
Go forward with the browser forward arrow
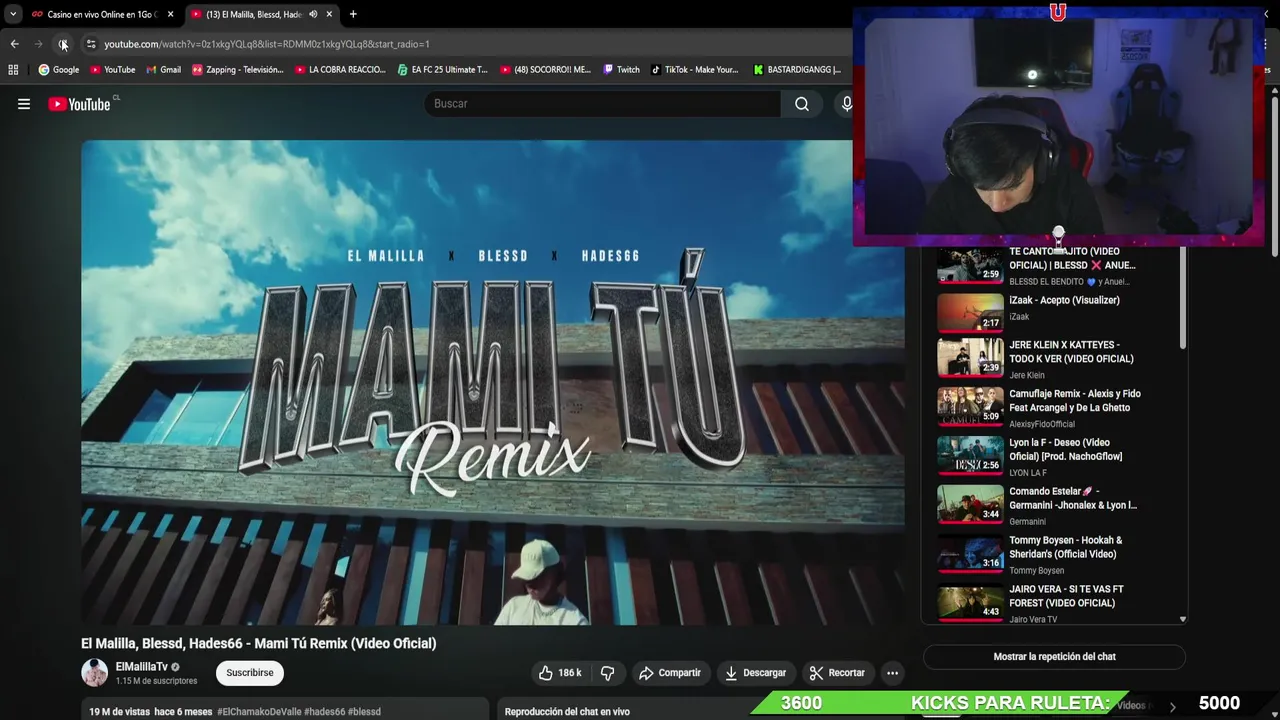pyautogui.click(x=38, y=44)
